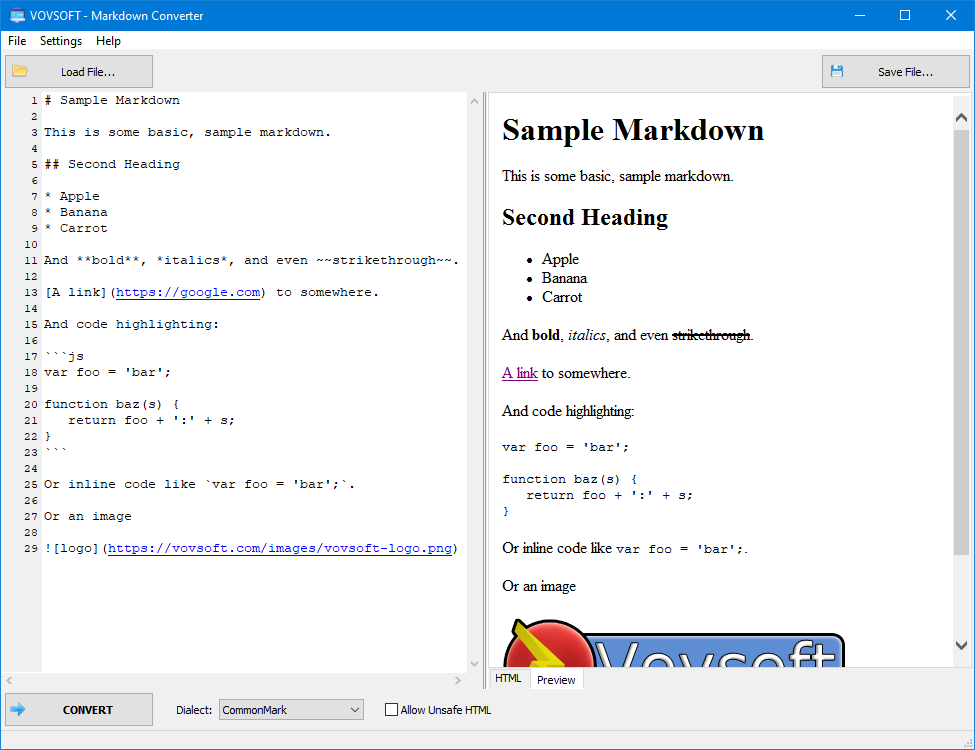Click 'Sample Markdown' heading in preview
The width and height of the screenshot is (975, 750).
point(633,131)
